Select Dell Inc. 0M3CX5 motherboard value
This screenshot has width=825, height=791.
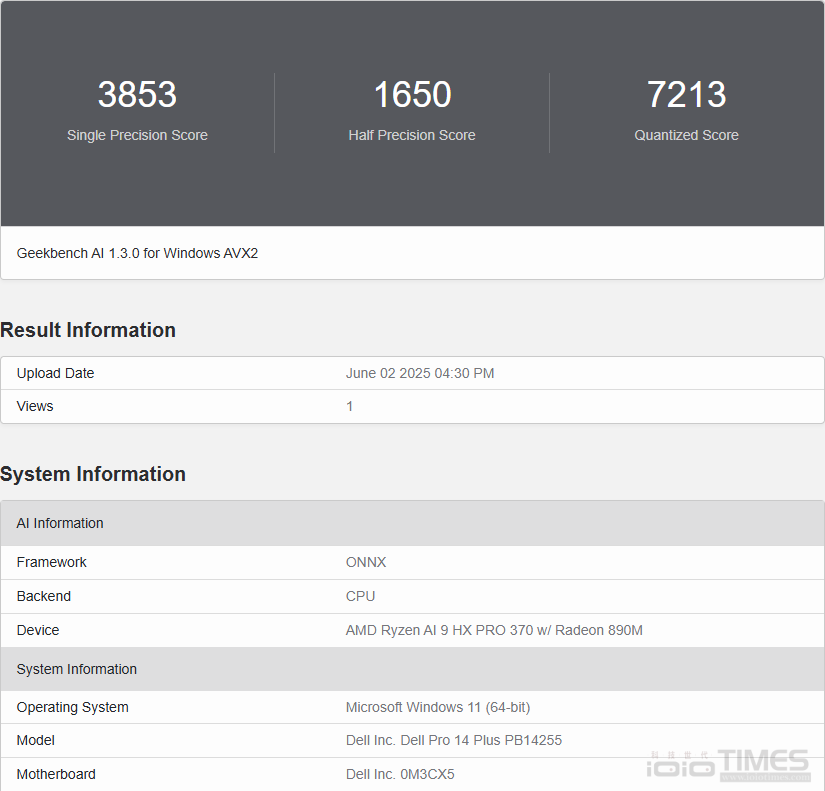[400, 774]
